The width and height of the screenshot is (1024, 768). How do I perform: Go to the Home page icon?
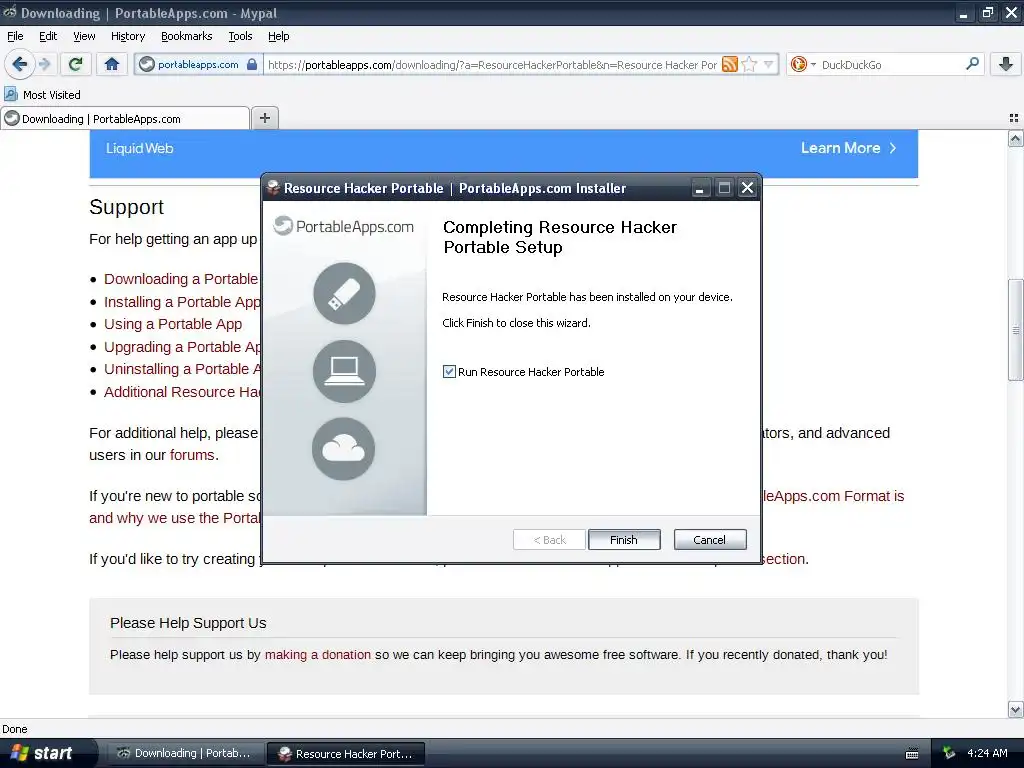112,64
